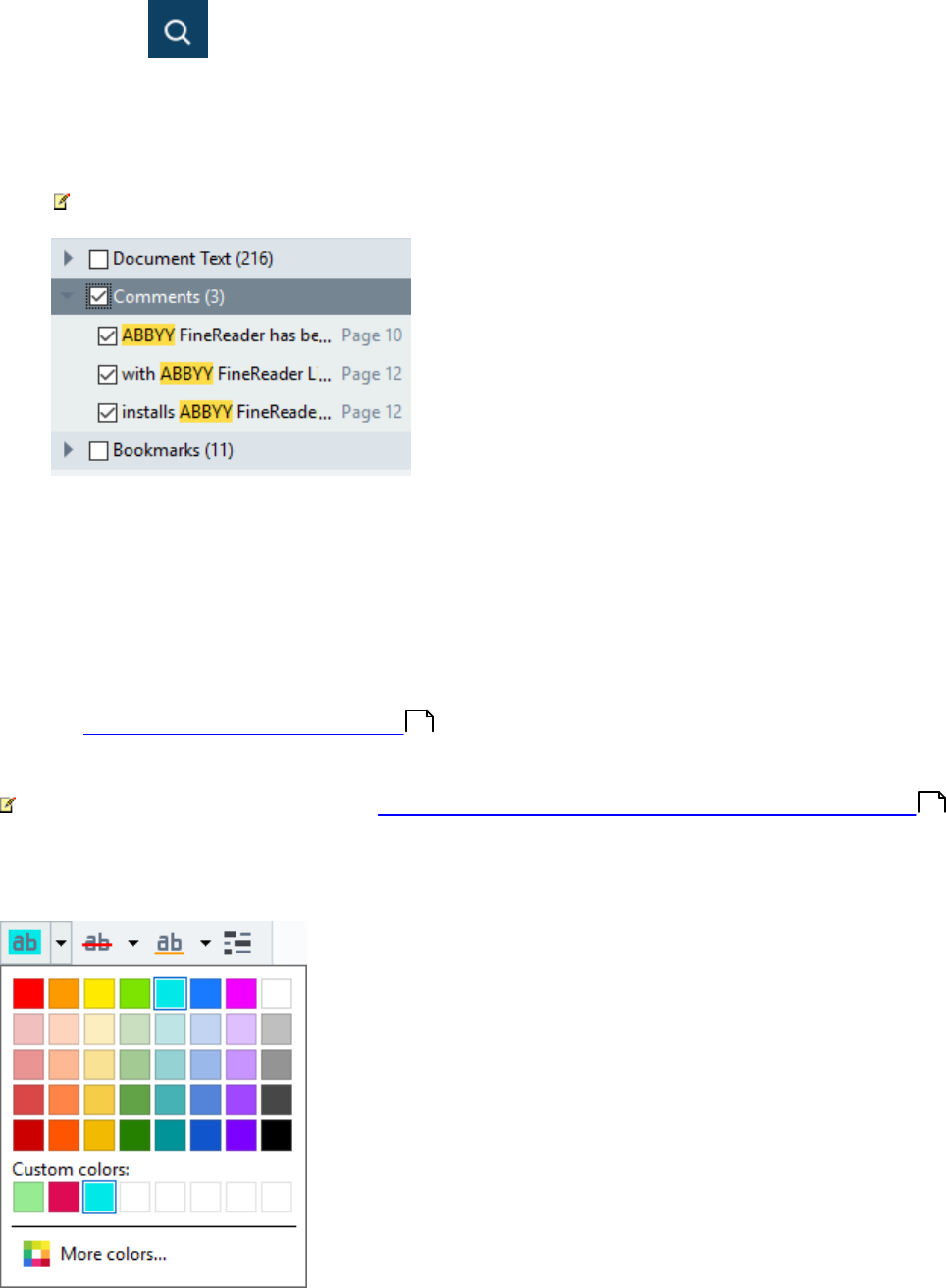Uncheck the 'ABBYY FineReader has be...' result
The width and height of the screenshot is (946, 1288).
[108, 335]
